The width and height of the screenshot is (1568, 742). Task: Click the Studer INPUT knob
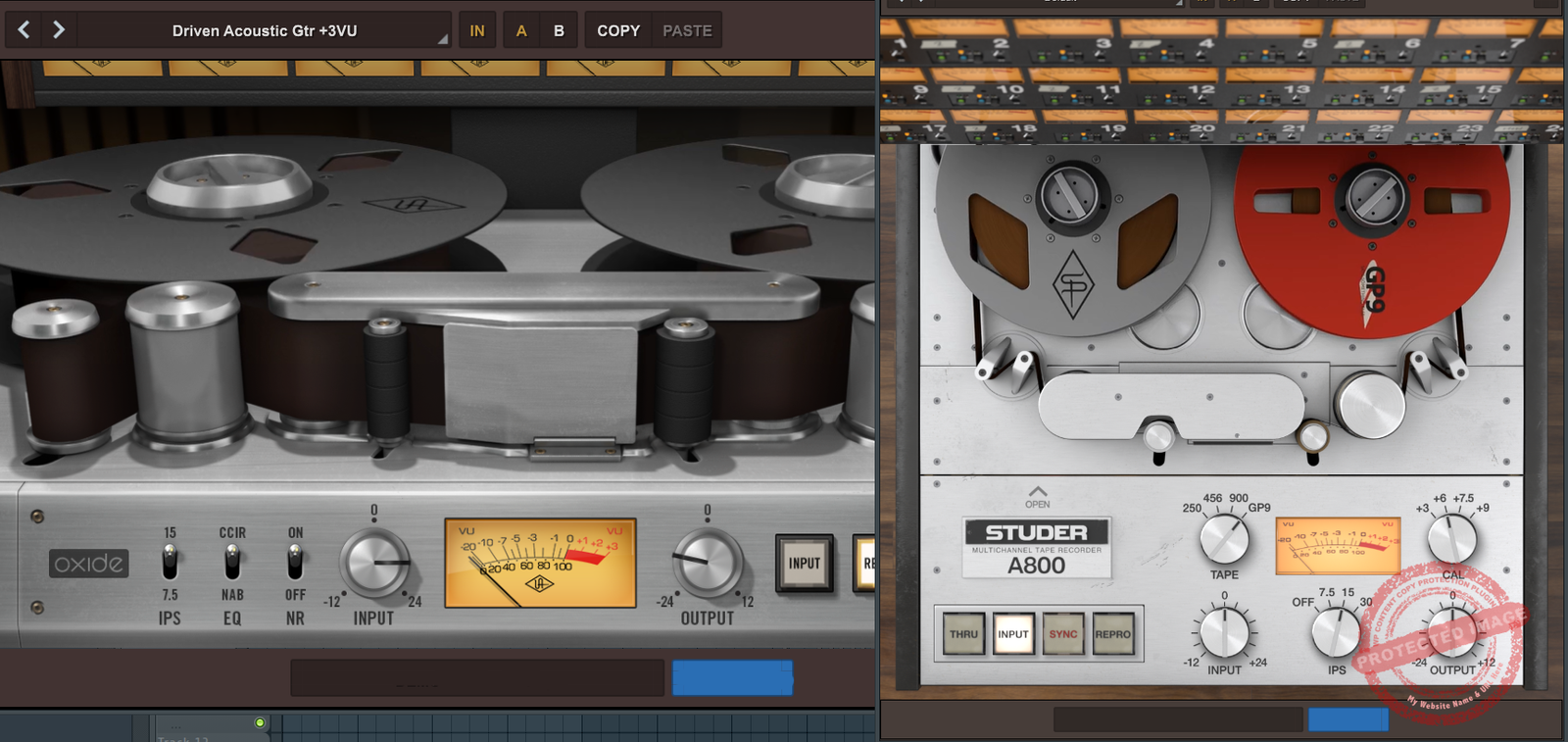pyautogui.click(x=1224, y=632)
